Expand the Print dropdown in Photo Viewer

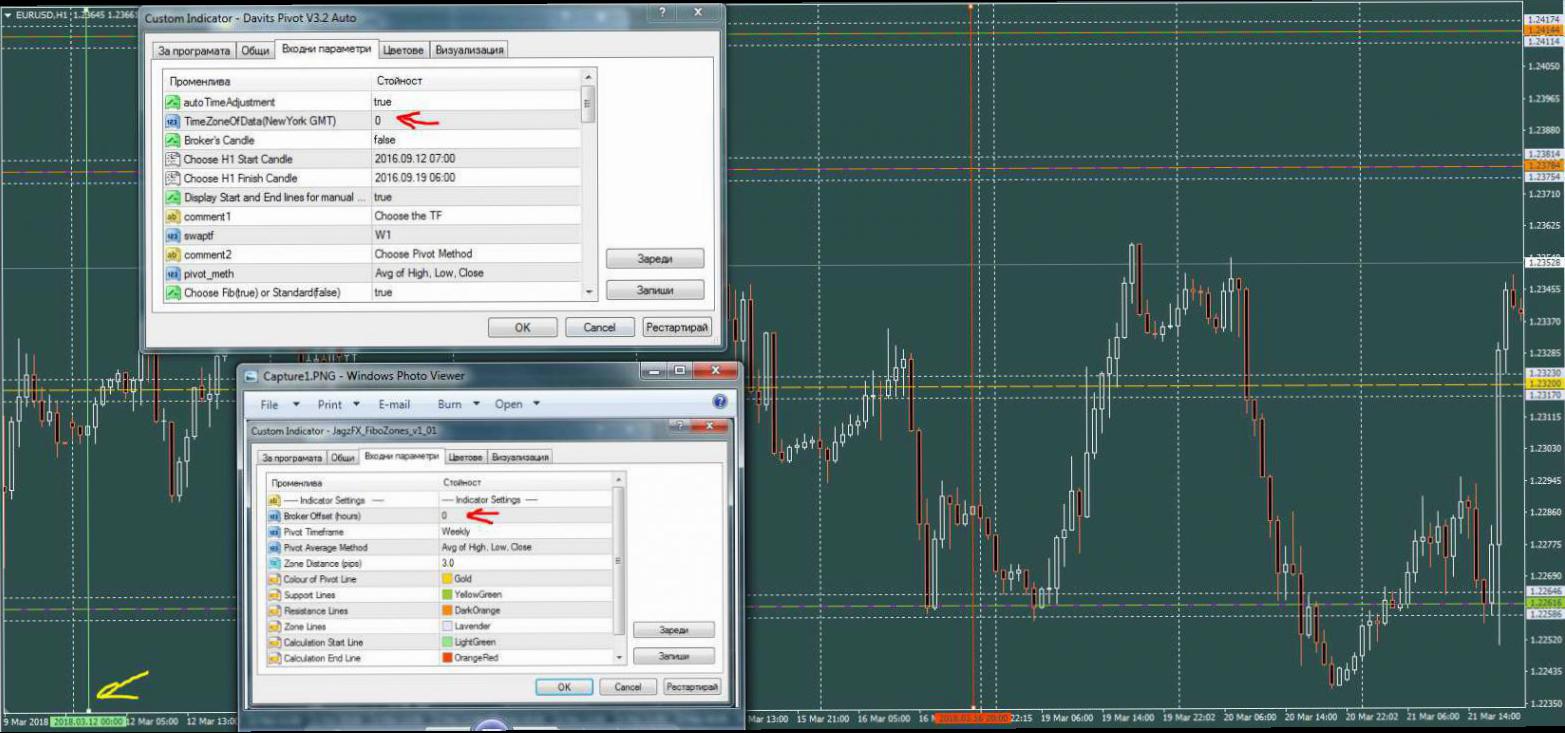(337, 405)
